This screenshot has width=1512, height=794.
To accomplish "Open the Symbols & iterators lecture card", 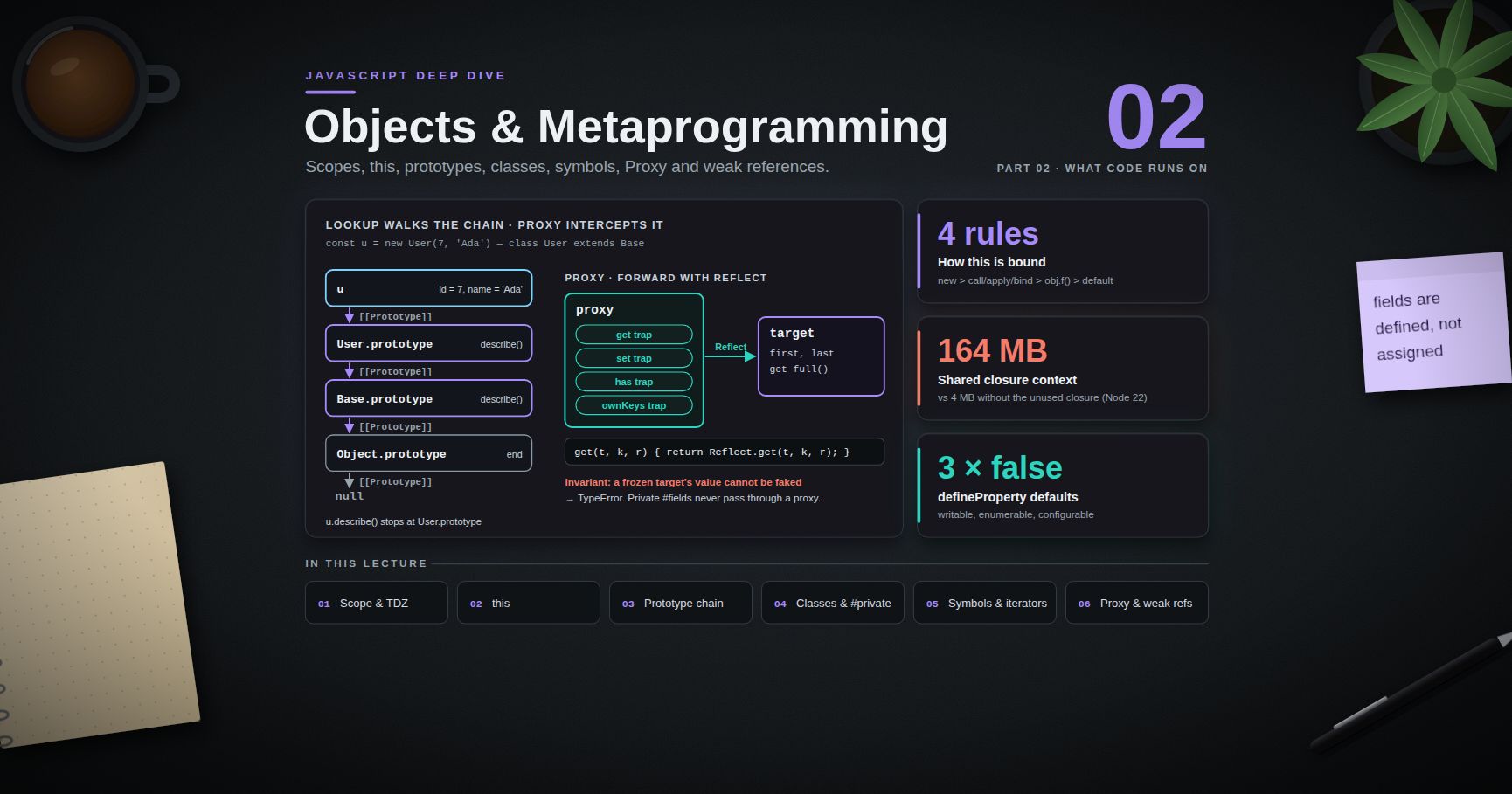I will coord(984,603).
